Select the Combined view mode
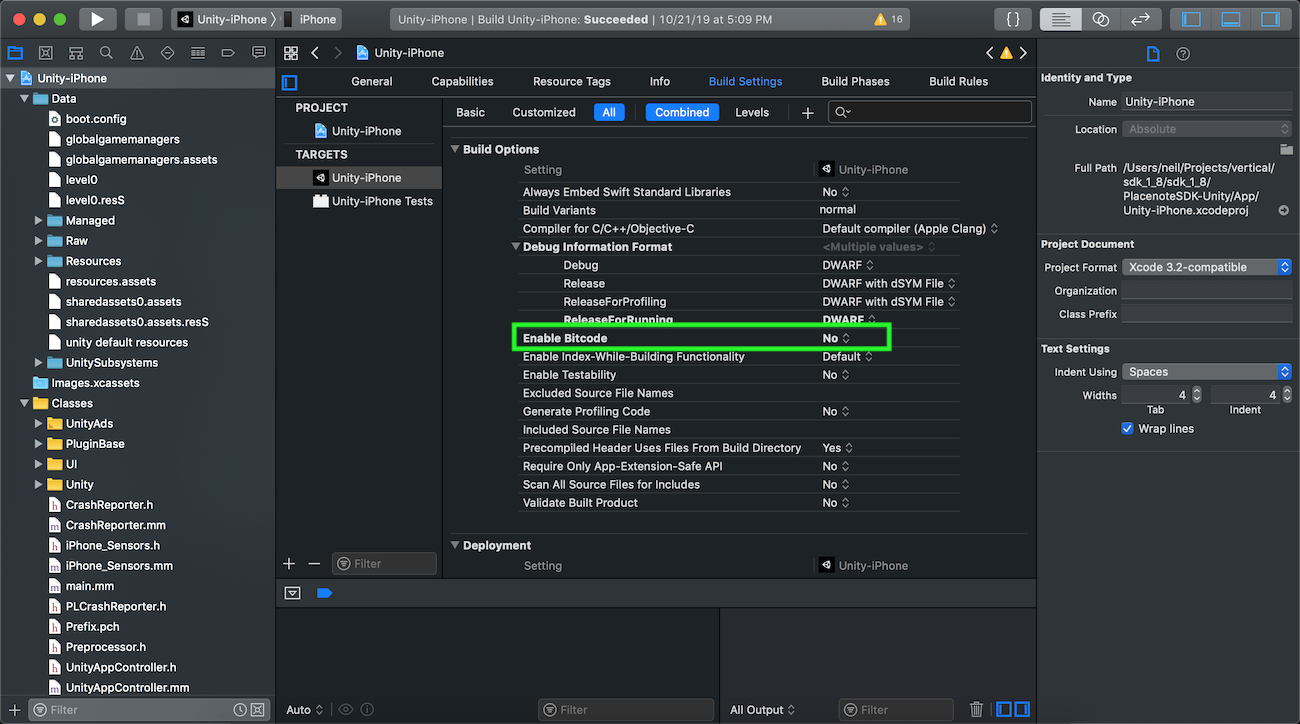The image size is (1300, 724). click(x=682, y=113)
